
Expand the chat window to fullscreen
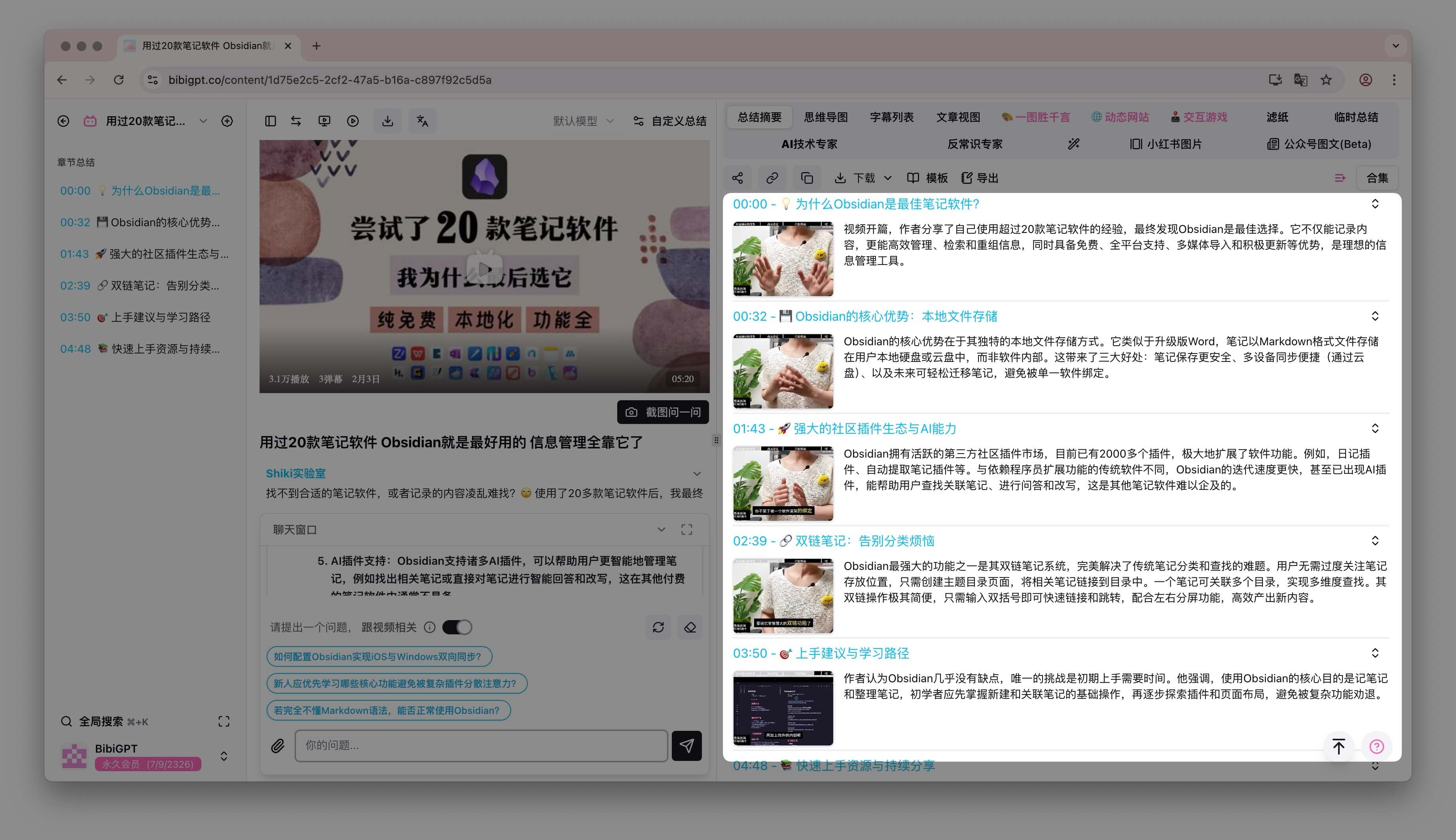tap(687, 530)
